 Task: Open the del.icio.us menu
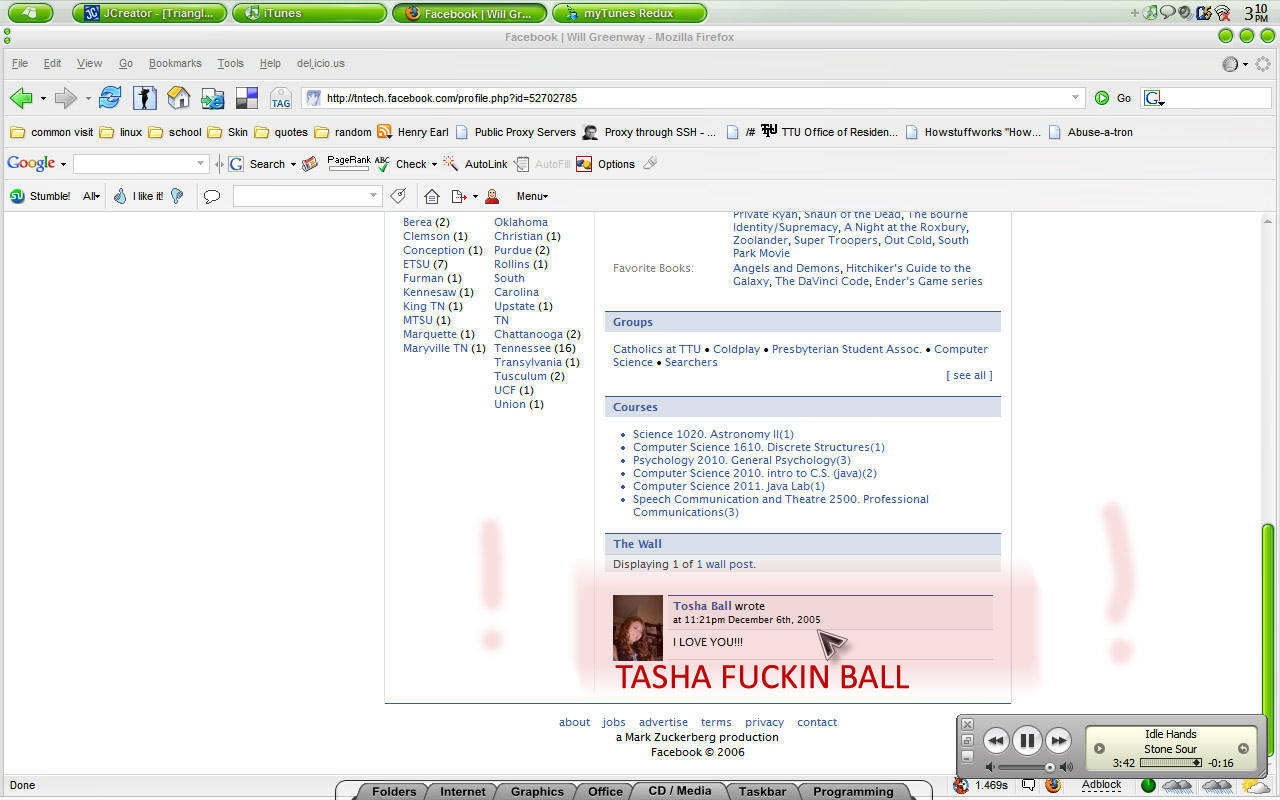click(x=321, y=63)
